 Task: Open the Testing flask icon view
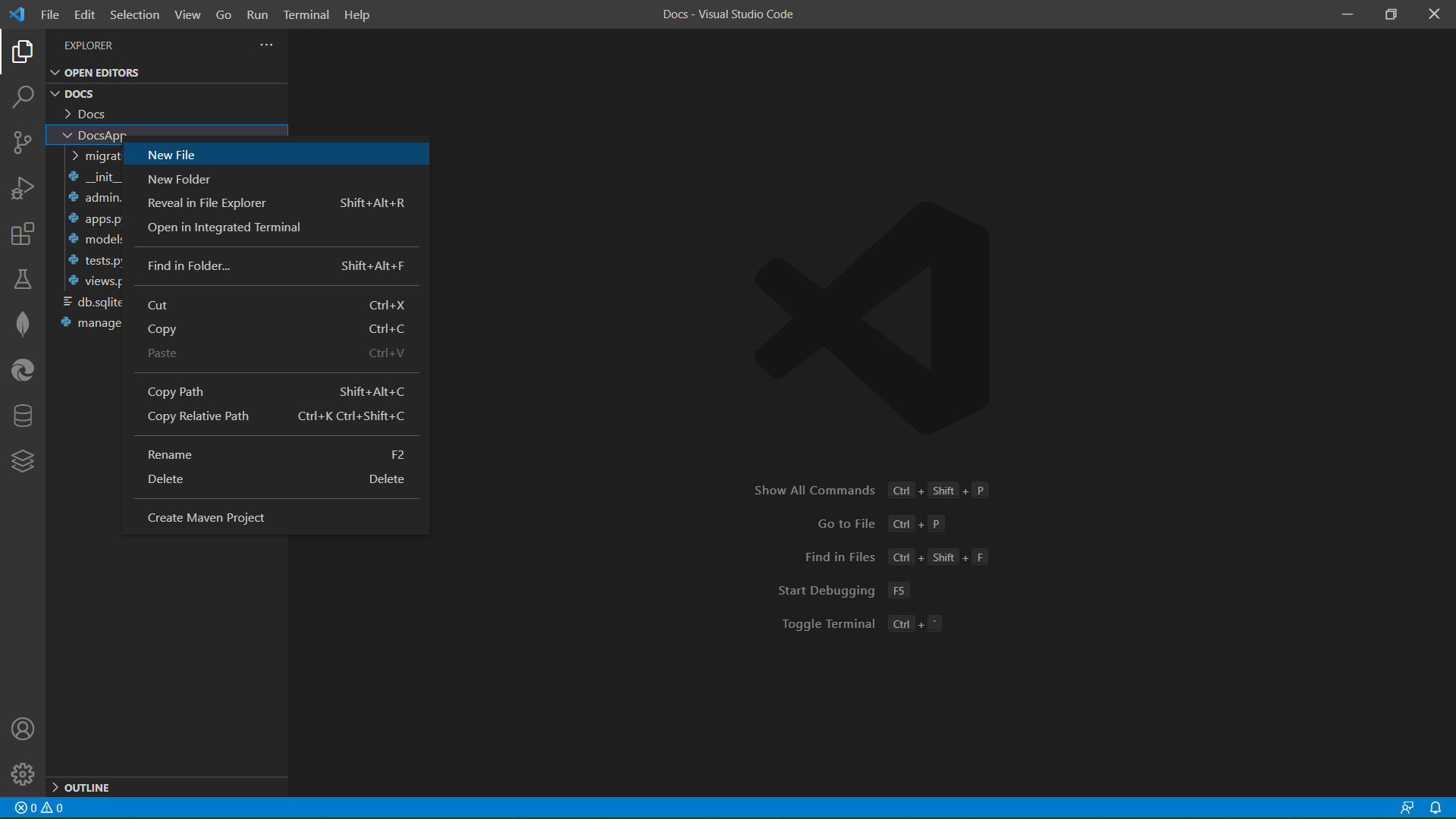tap(23, 279)
